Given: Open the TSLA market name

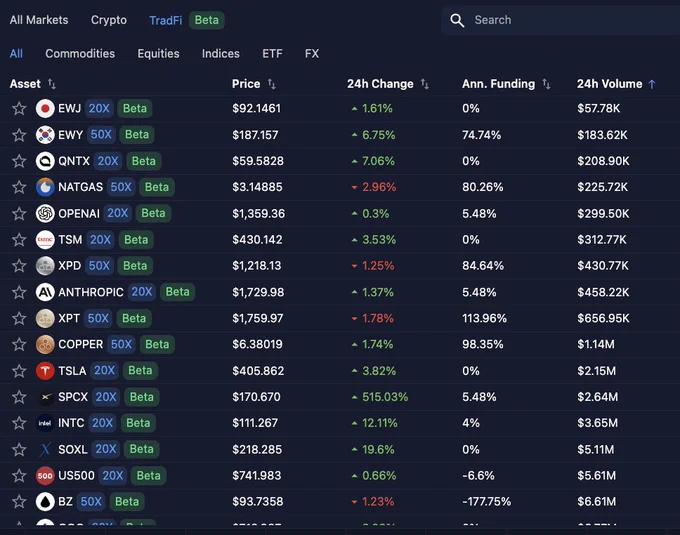Looking at the screenshot, I should click(x=72, y=371).
